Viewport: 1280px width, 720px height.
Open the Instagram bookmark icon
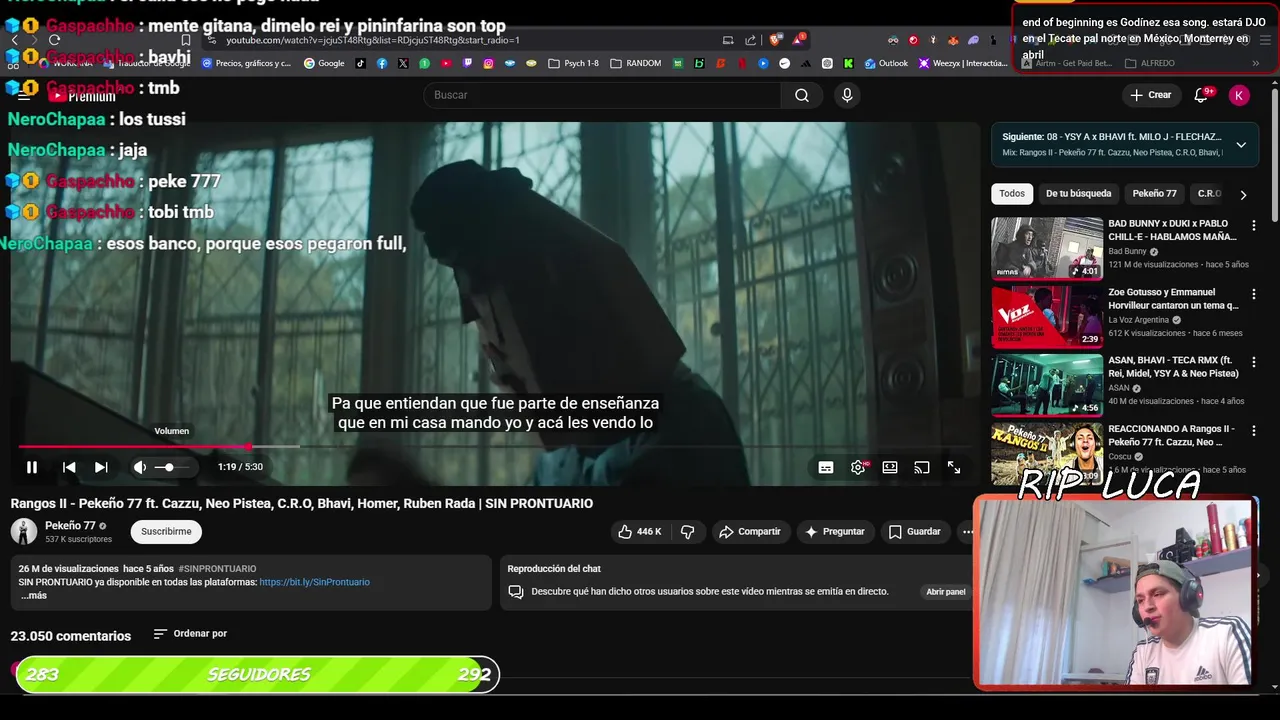click(x=488, y=63)
